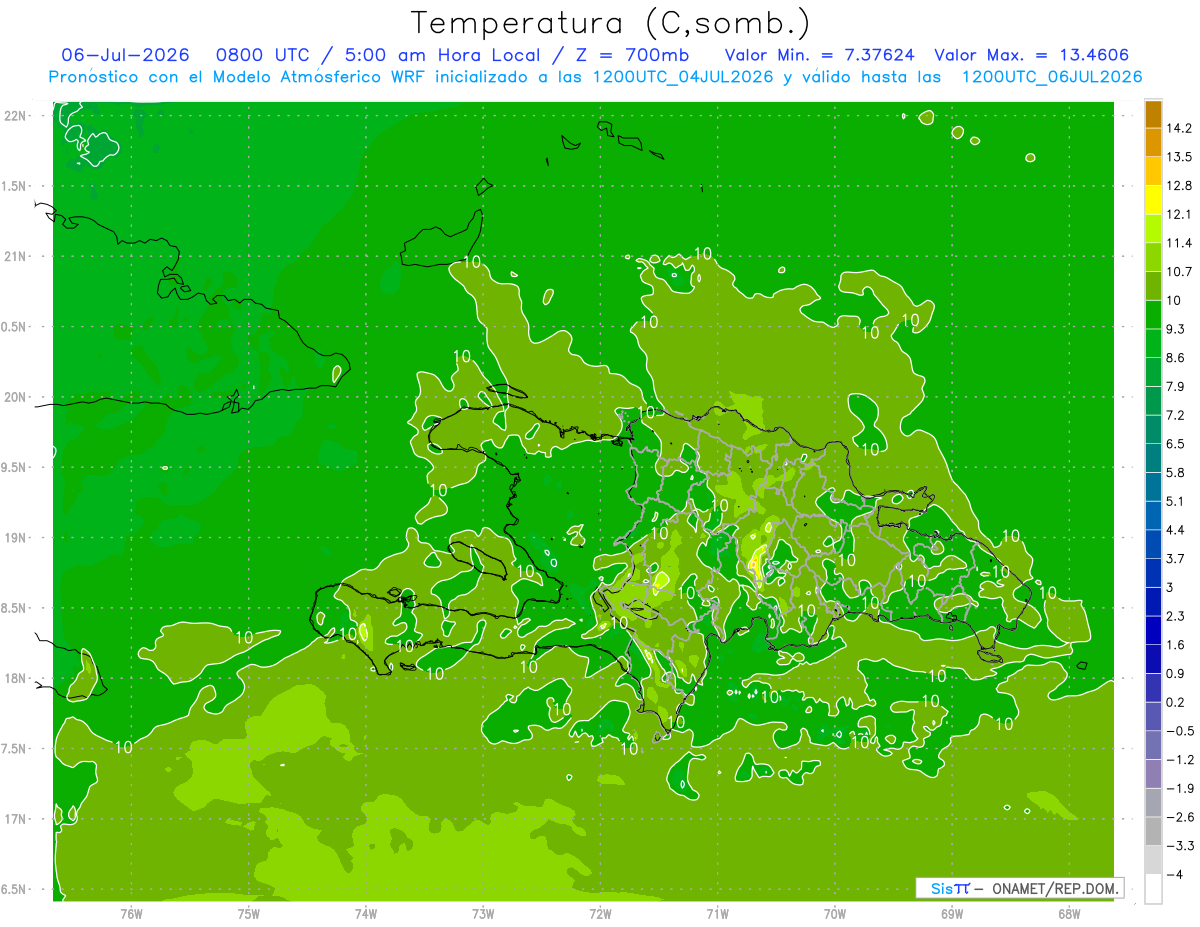
Task: Click the '10.7' colorbar label
Action: tap(1179, 272)
